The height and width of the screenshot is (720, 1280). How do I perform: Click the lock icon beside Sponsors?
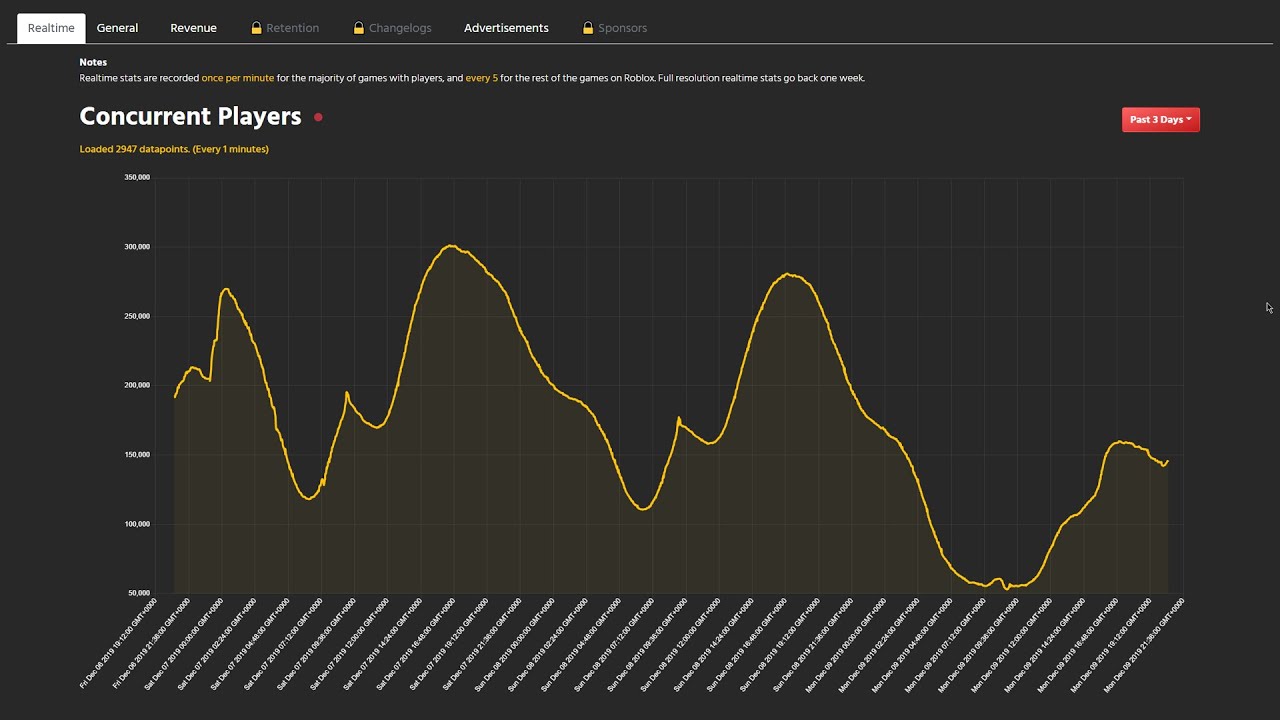[x=589, y=28]
